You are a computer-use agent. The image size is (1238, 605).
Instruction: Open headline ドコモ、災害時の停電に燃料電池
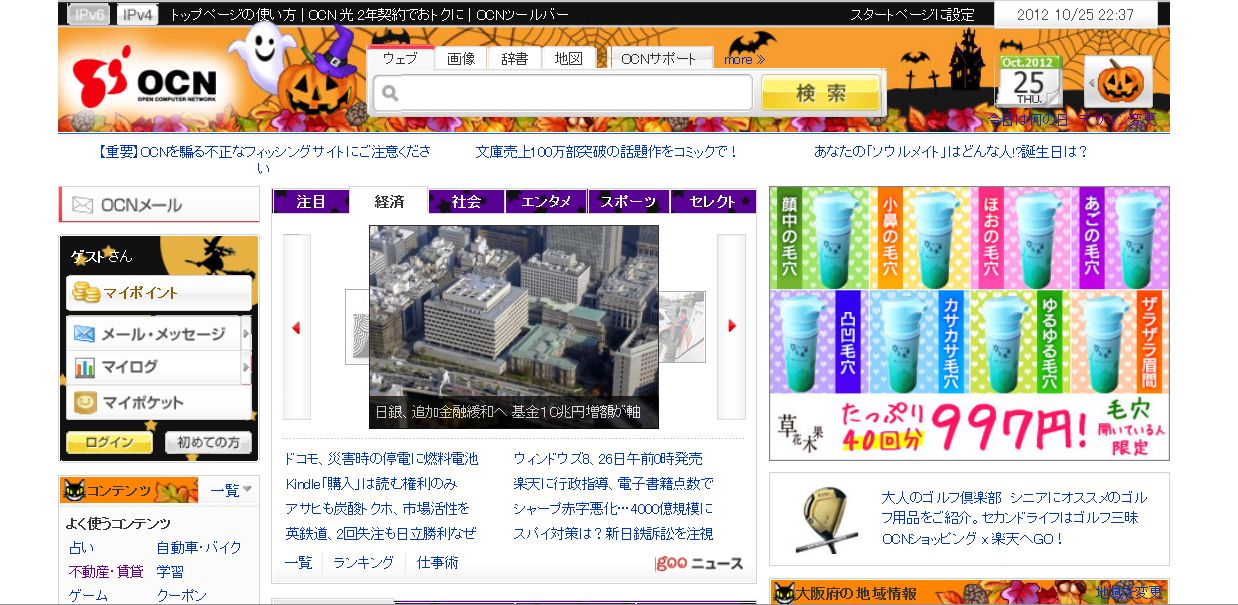point(381,459)
